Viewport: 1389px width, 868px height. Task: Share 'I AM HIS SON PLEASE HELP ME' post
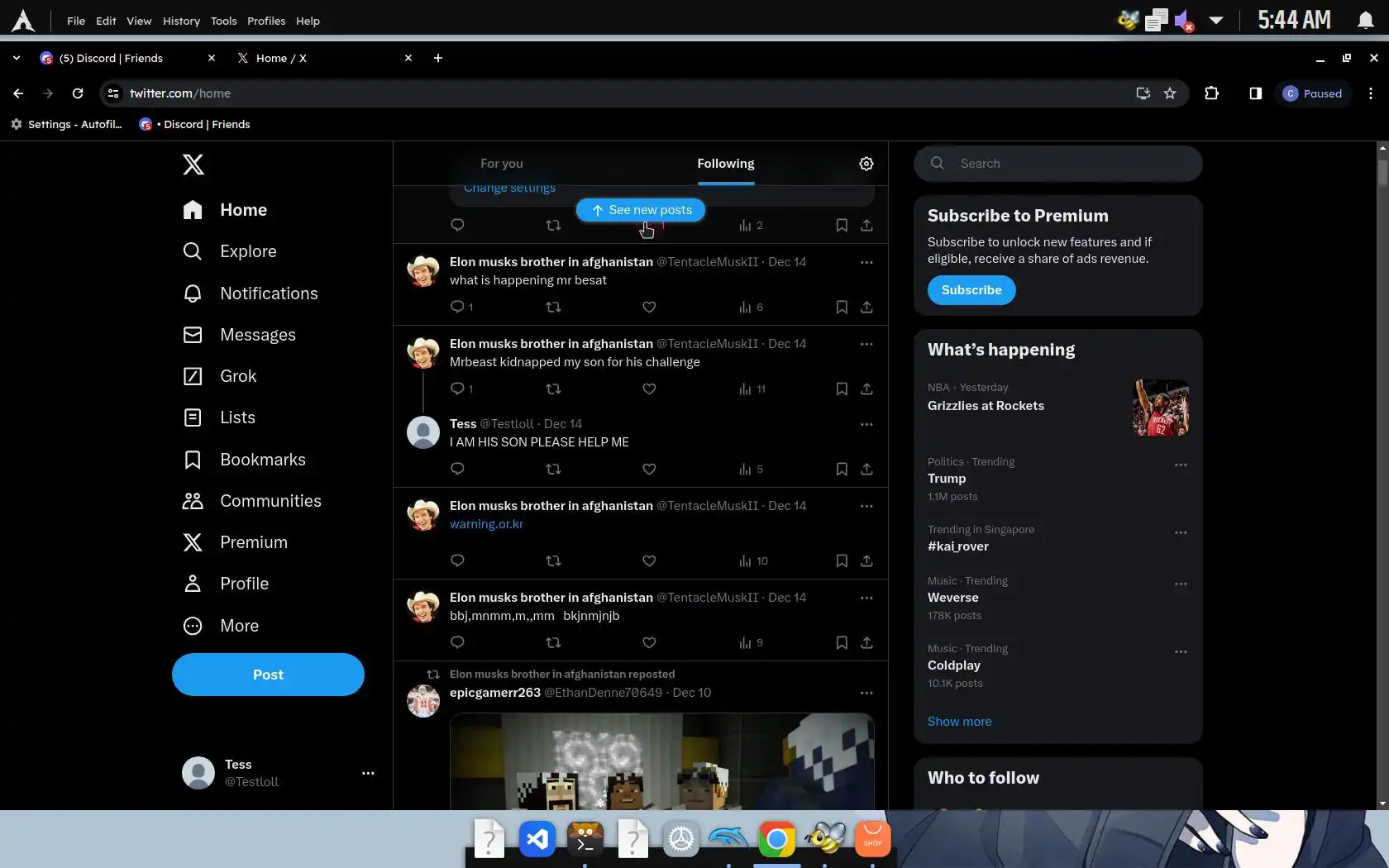(866, 469)
